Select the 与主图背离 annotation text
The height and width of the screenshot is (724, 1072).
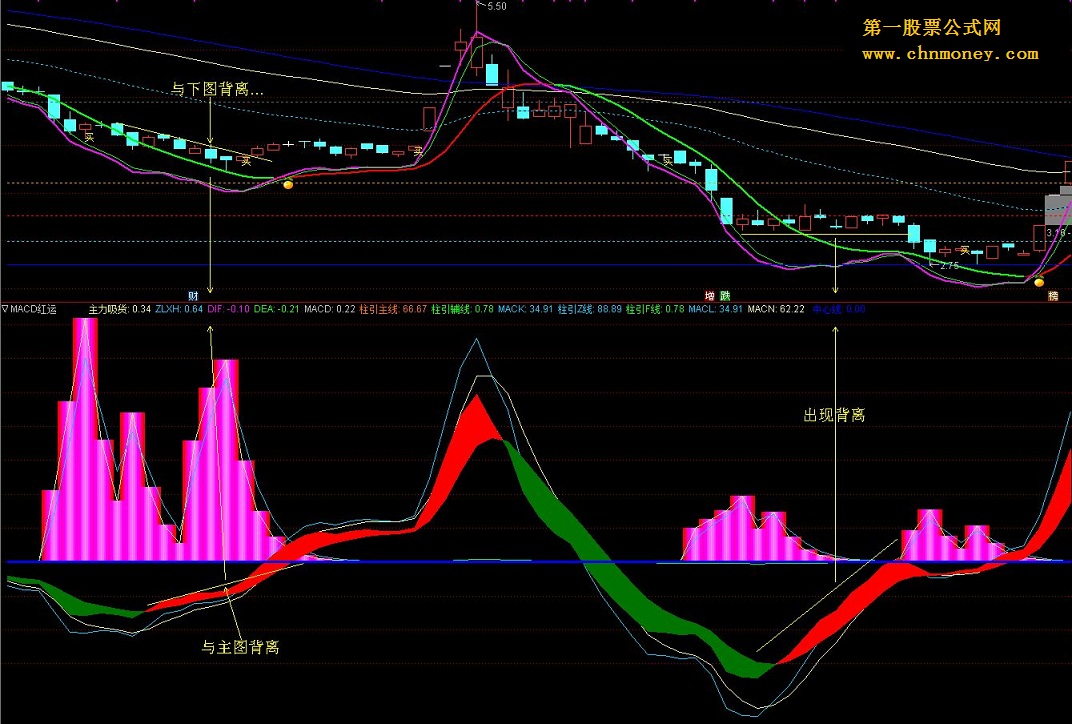240,647
